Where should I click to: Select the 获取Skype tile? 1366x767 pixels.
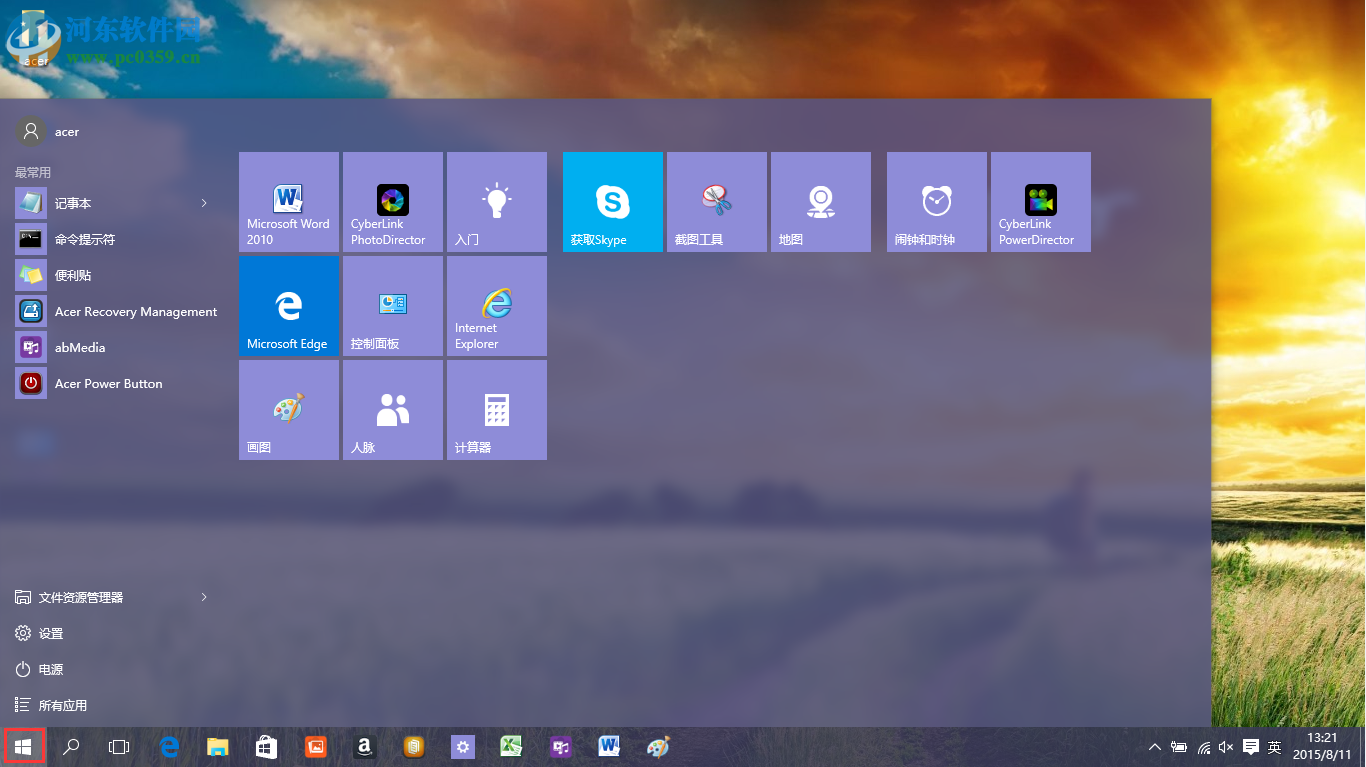[x=612, y=201]
